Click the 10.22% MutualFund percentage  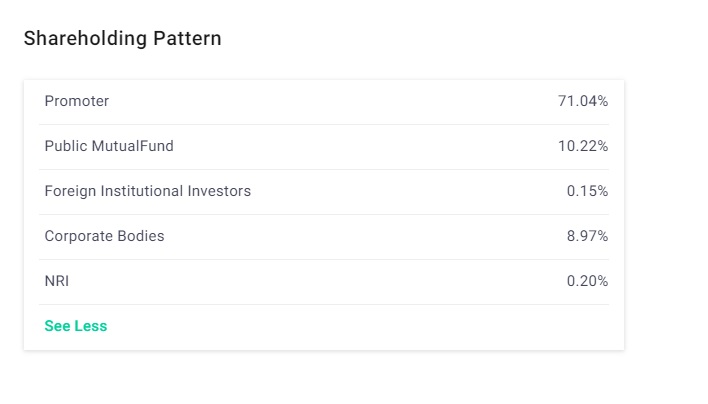pyautogui.click(x=583, y=146)
